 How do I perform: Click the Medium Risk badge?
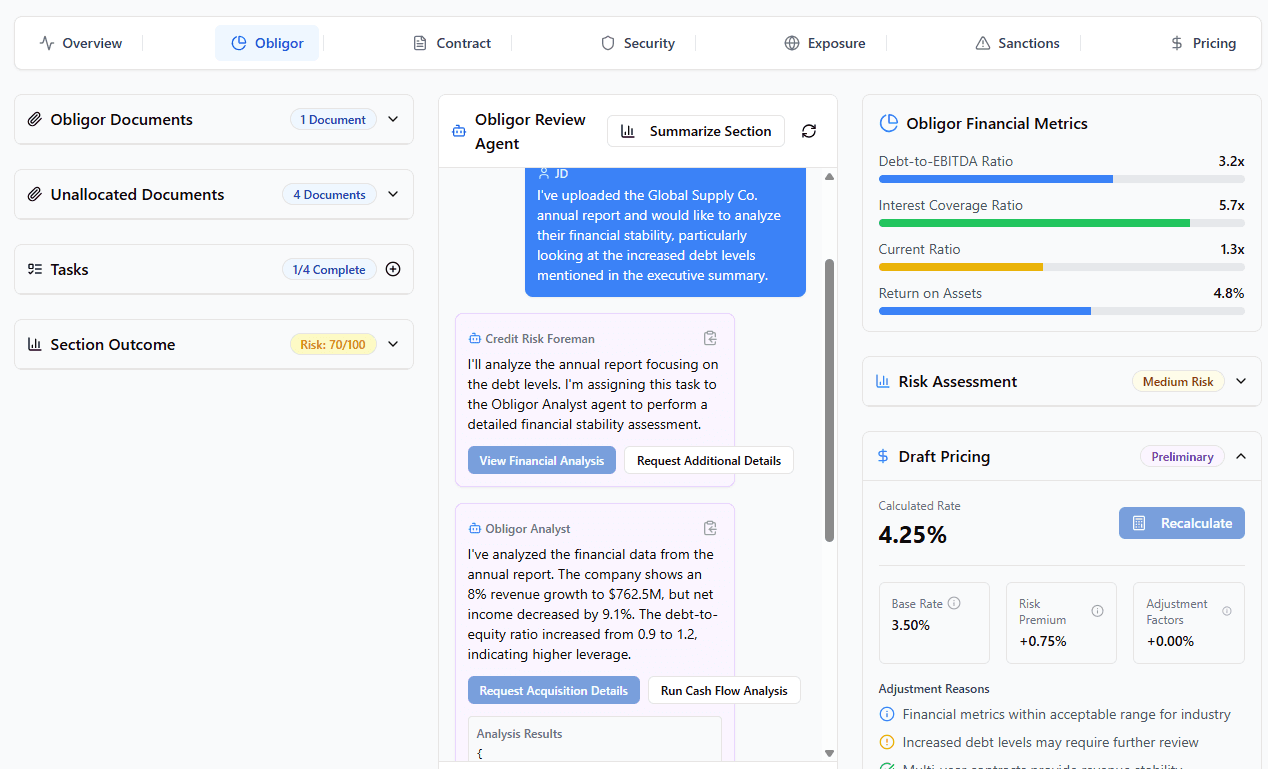pos(1178,381)
